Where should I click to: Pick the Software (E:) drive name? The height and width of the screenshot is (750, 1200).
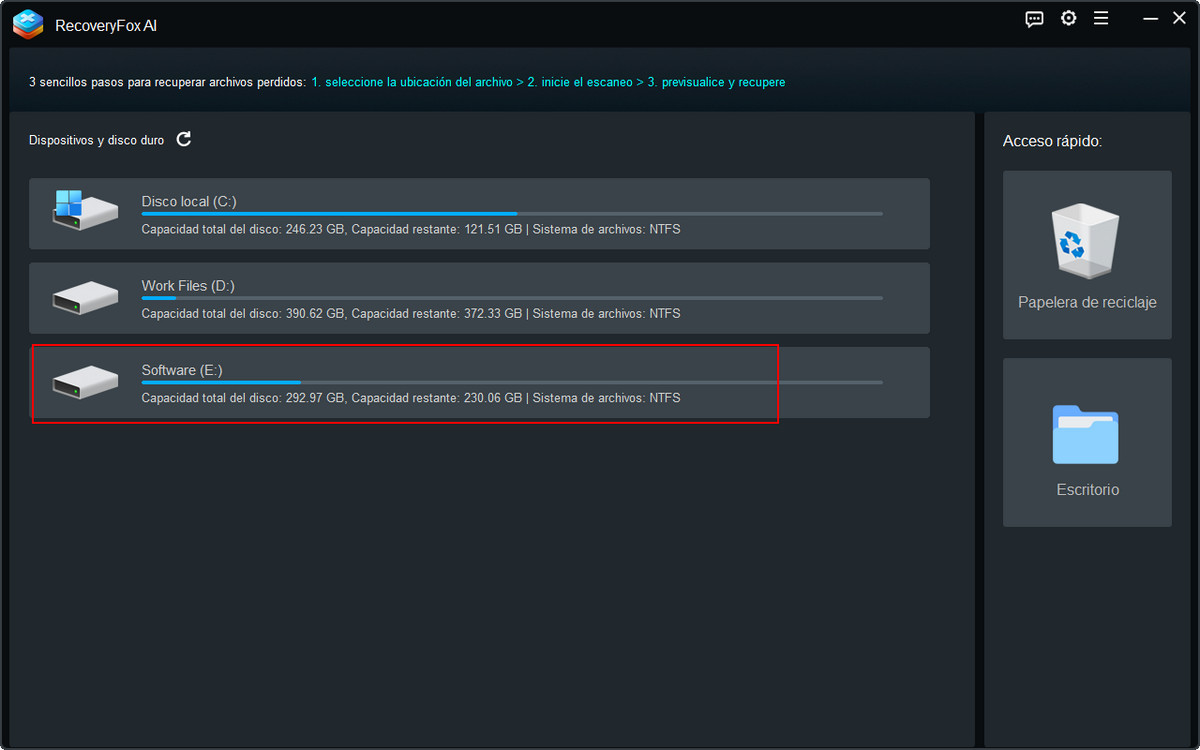182,370
